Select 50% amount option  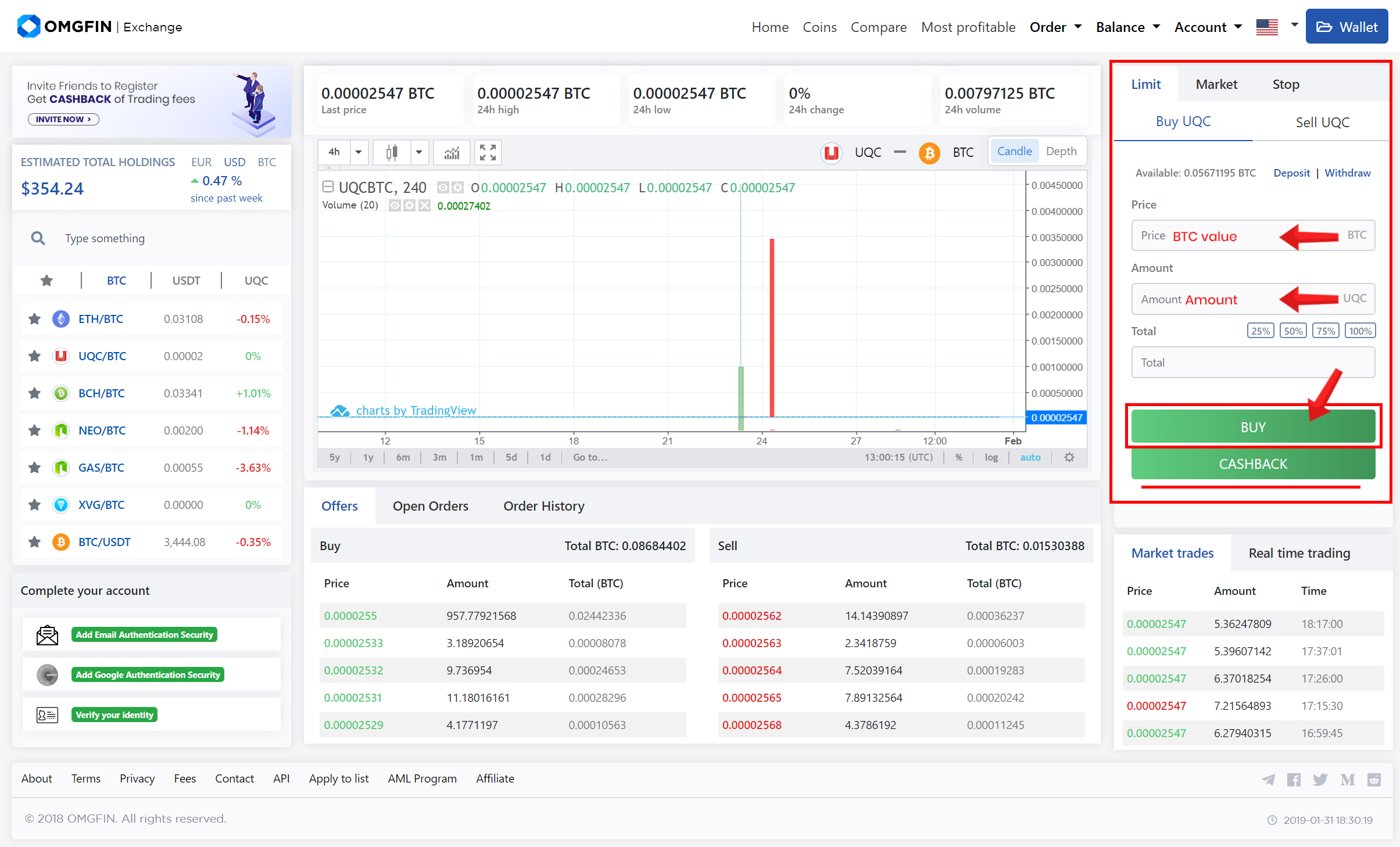coord(1293,331)
